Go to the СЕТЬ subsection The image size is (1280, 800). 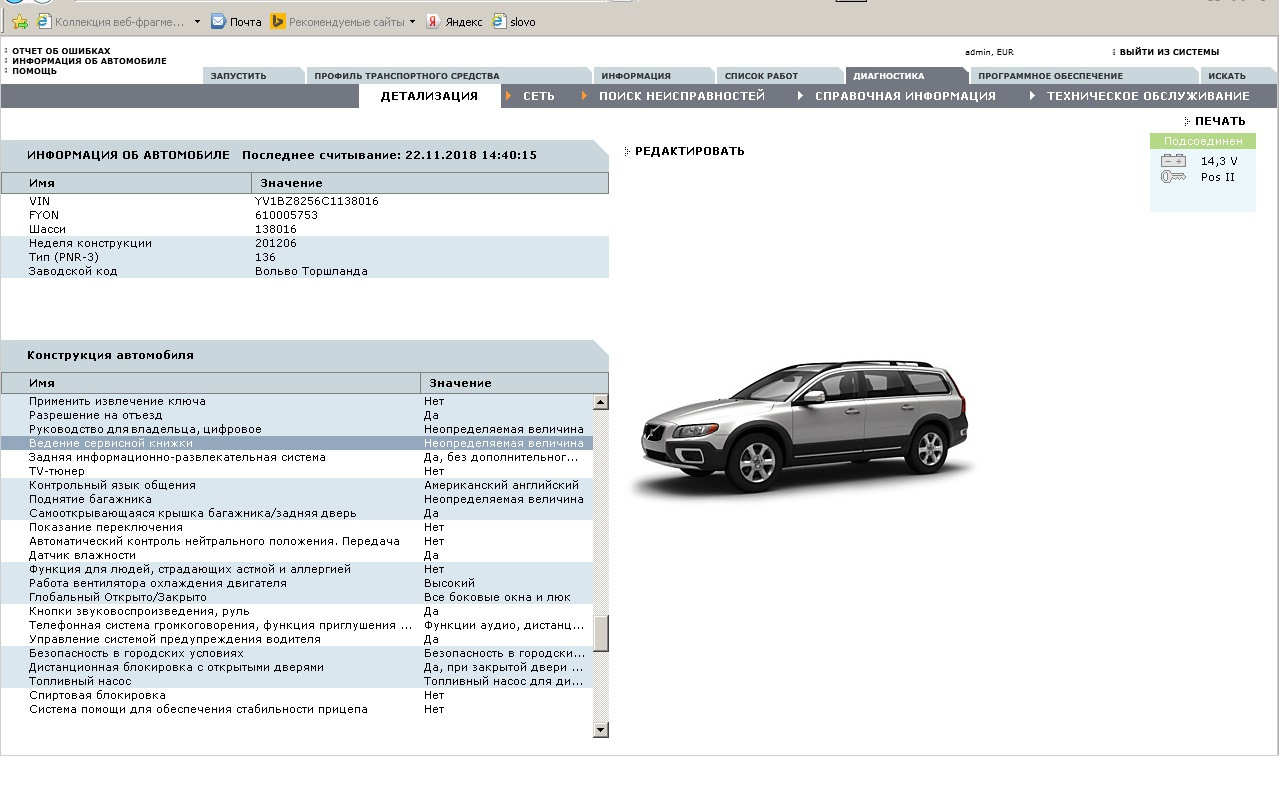tap(538, 96)
